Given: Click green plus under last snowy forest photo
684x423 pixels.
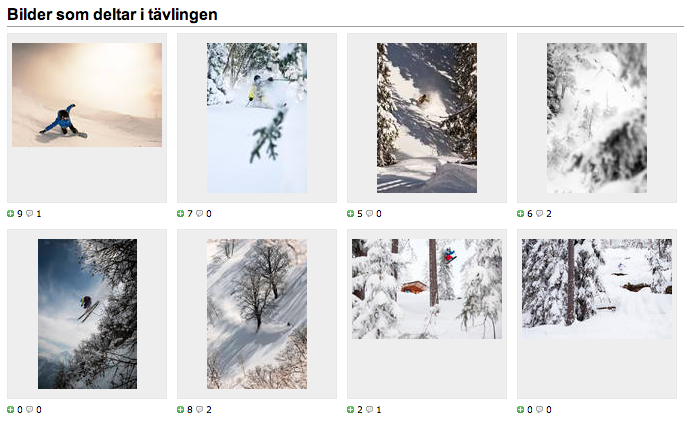Looking at the screenshot, I should pyautogui.click(x=520, y=409).
